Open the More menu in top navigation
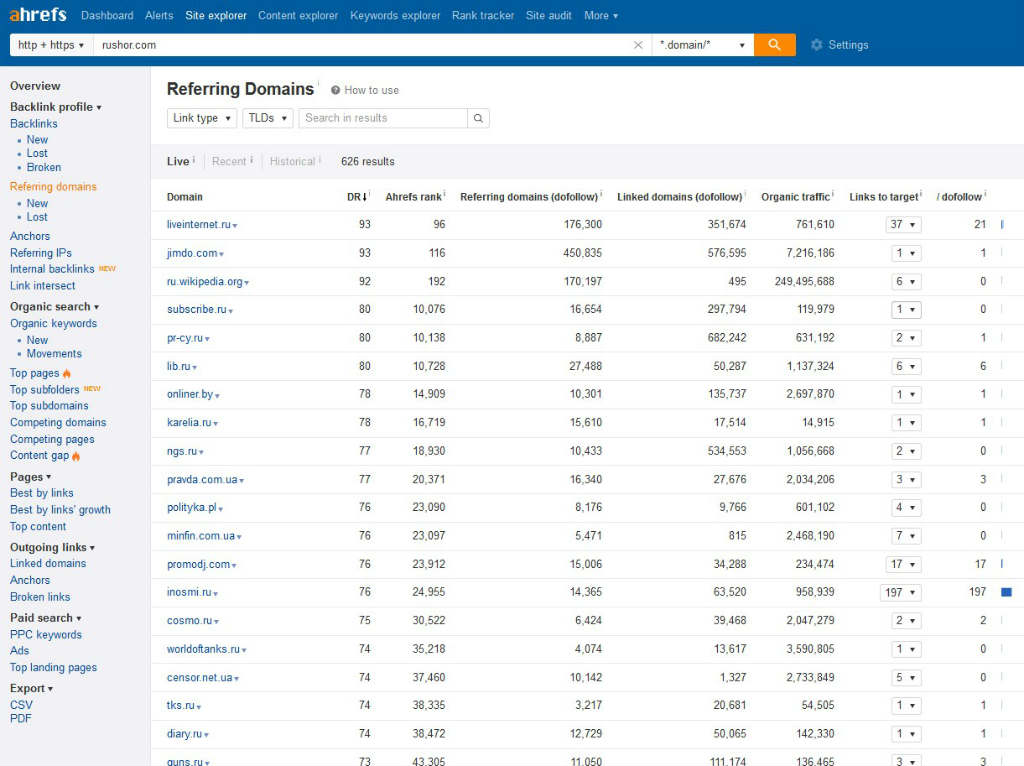This screenshot has height=766, width=1024. (x=600, y=15)
